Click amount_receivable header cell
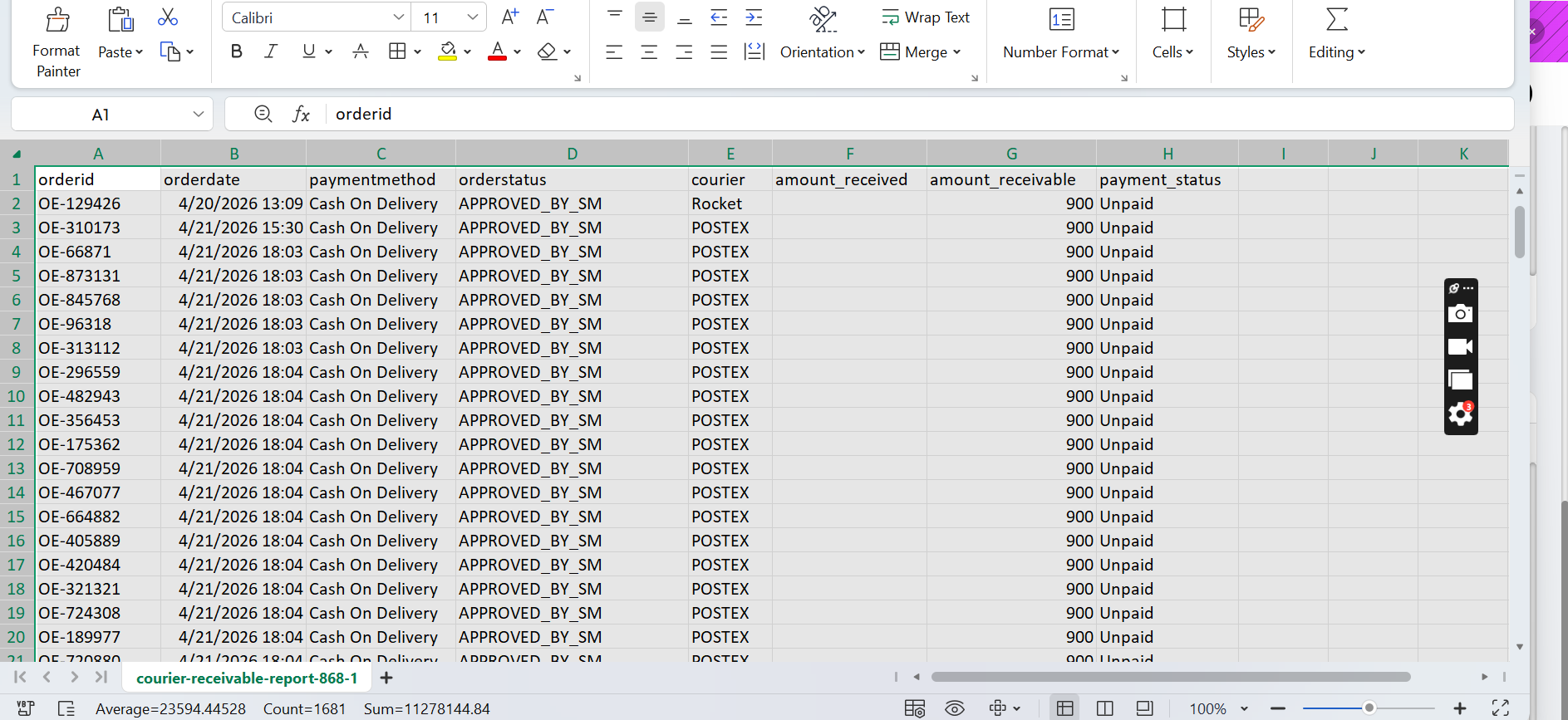The width and height of the screenshot is (1568, 720). click(1011, 179)
